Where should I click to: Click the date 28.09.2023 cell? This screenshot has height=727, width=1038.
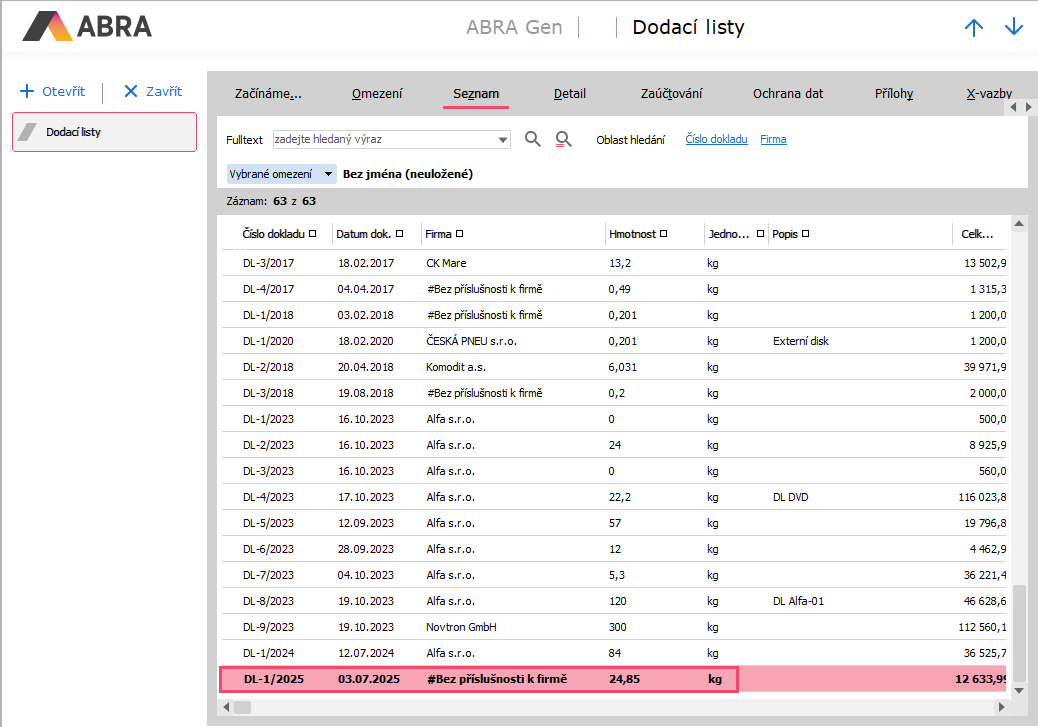tap(366, 549)
